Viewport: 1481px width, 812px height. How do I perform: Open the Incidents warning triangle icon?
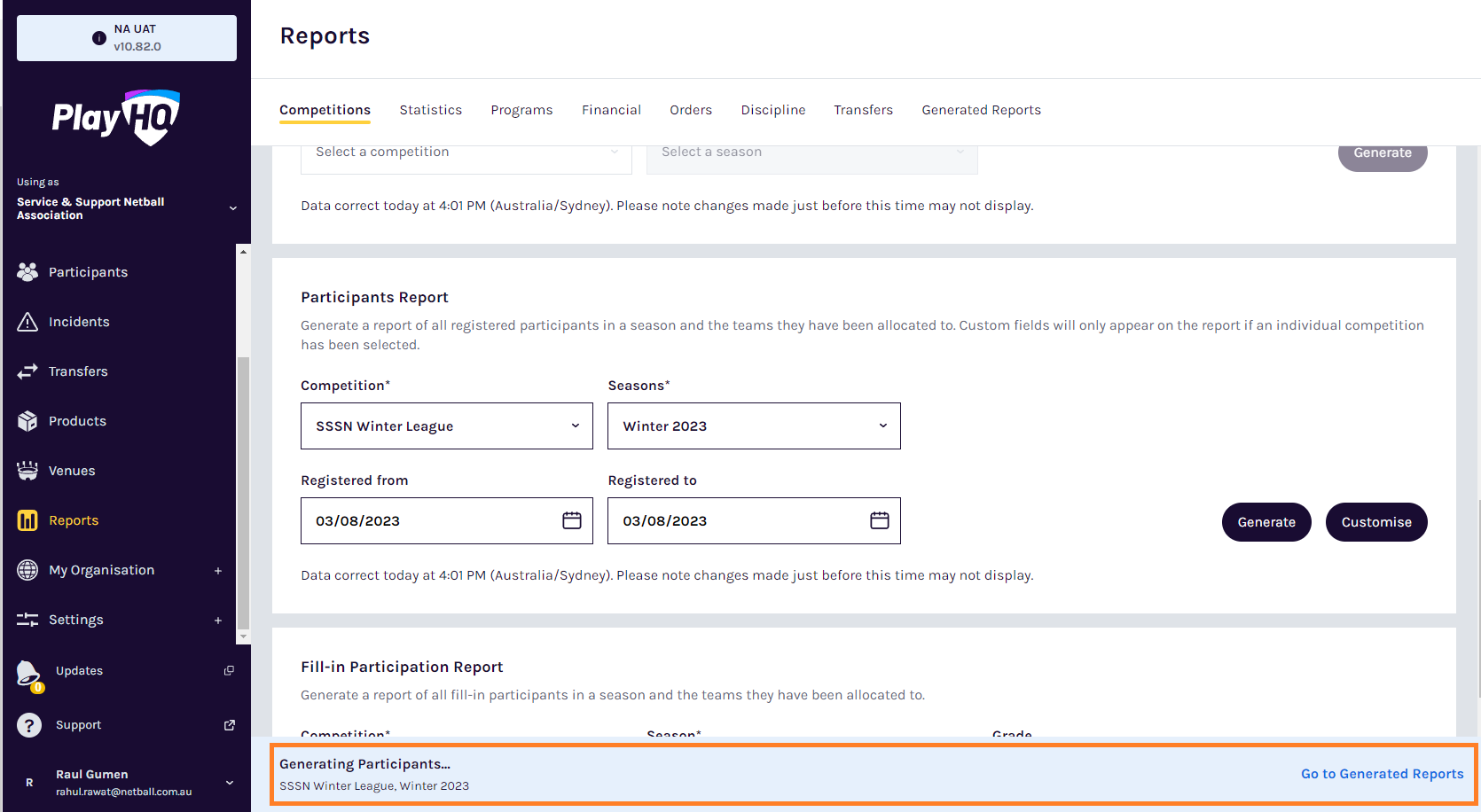(x=27, y=322)
